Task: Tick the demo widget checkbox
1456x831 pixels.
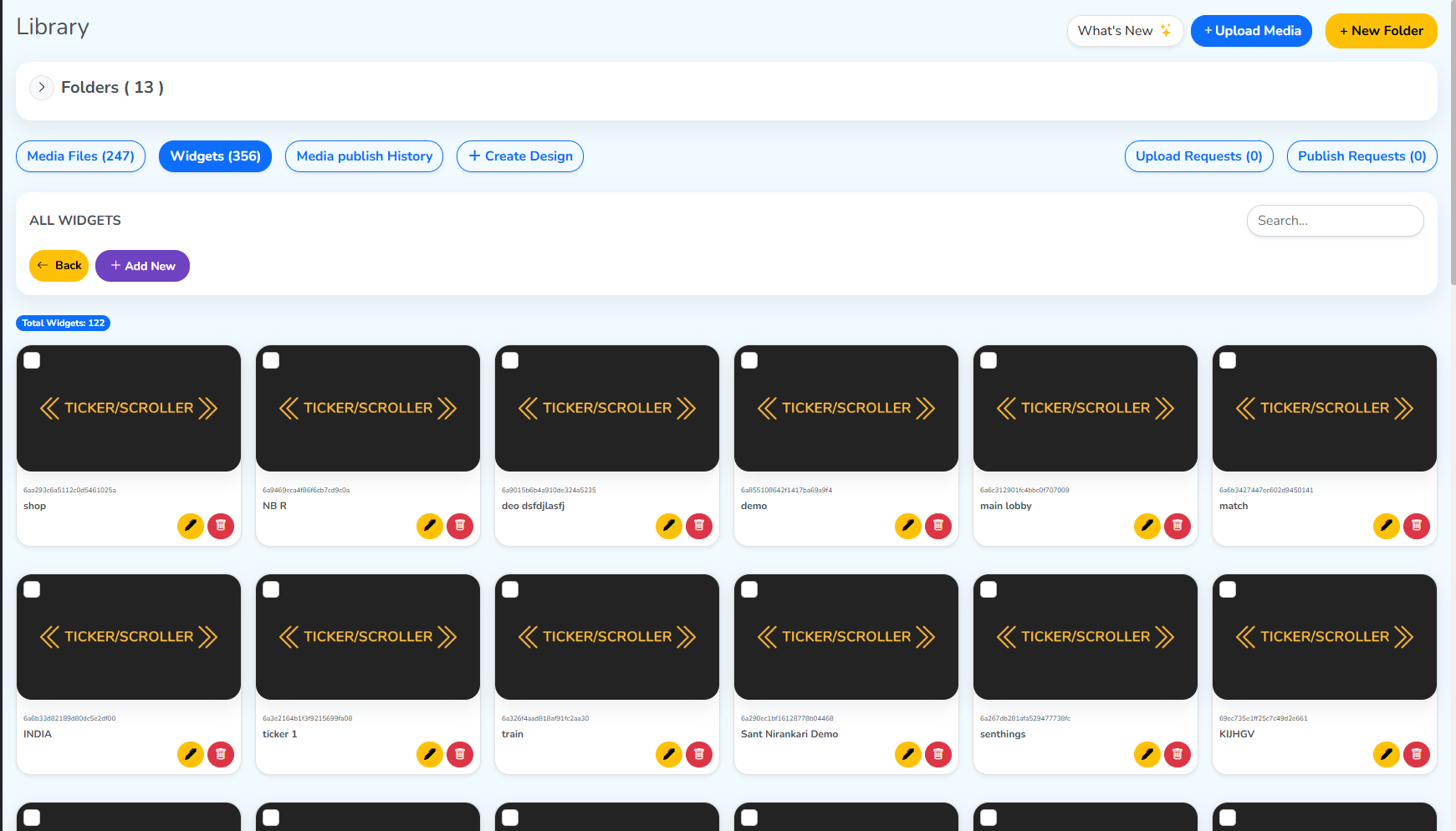Action: [749, 360]
